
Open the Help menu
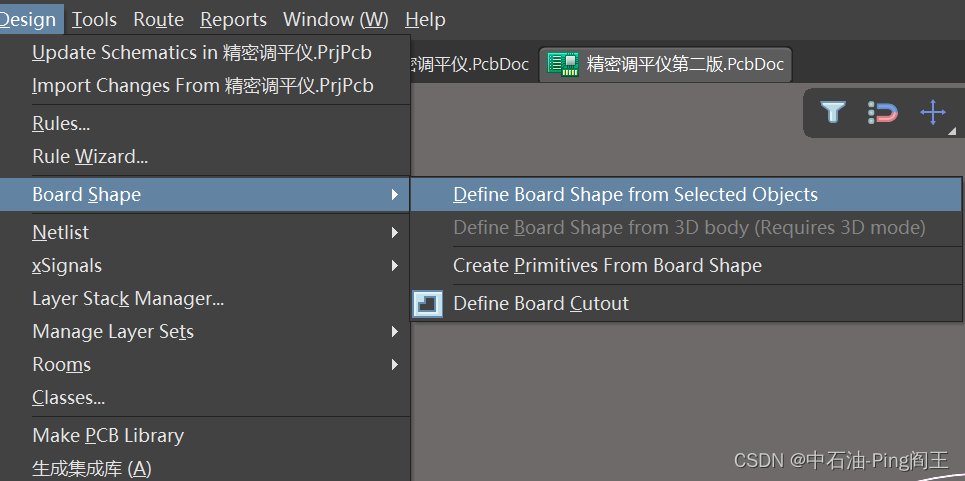[425, 20]
